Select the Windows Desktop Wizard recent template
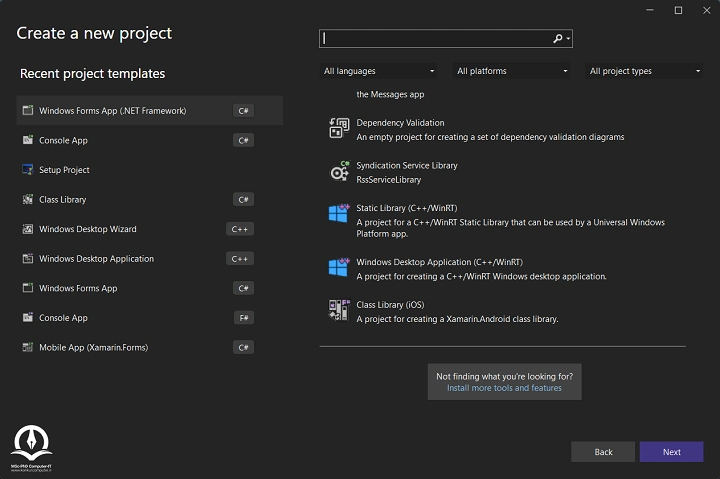This screenshot has width=720, height=479. [x=150, y=229]
